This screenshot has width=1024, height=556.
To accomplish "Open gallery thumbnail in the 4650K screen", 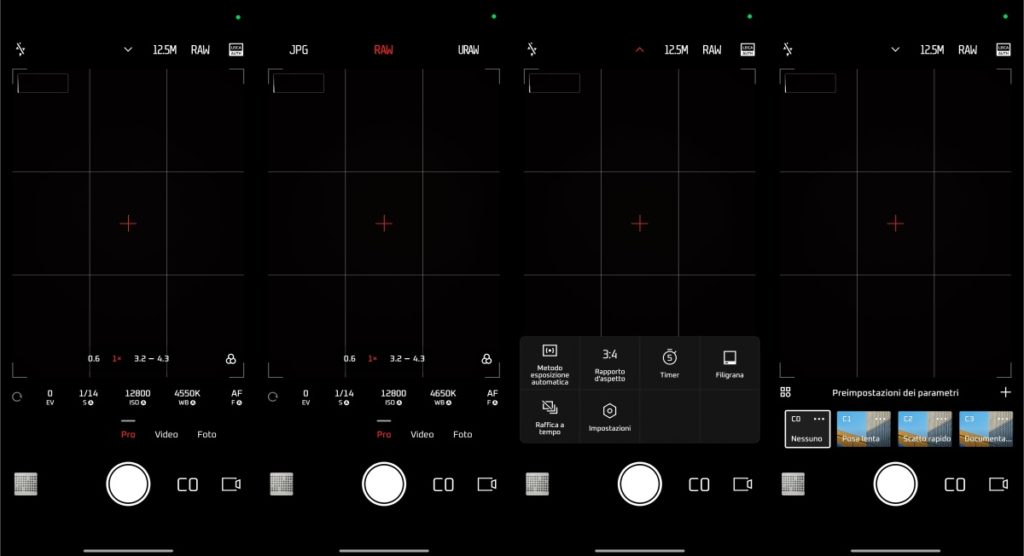I will tap(281, 484).
